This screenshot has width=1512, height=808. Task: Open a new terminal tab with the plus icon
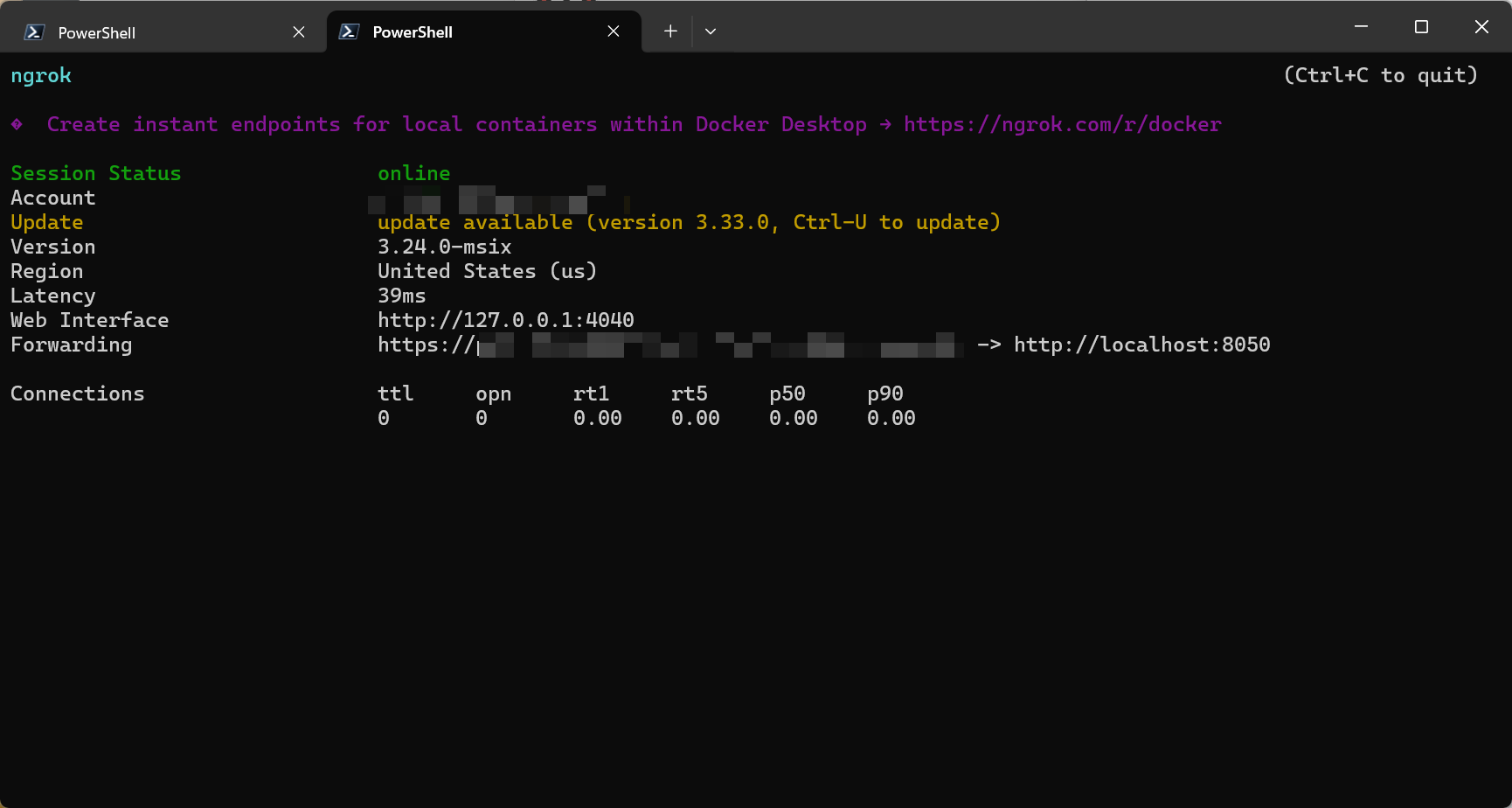[669, 31]
